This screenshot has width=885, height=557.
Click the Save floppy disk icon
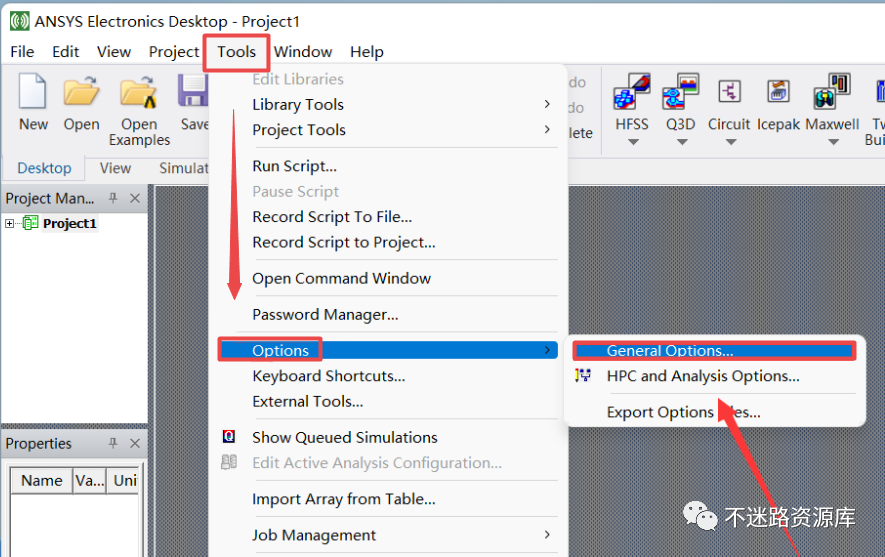[x=194, y=91]
